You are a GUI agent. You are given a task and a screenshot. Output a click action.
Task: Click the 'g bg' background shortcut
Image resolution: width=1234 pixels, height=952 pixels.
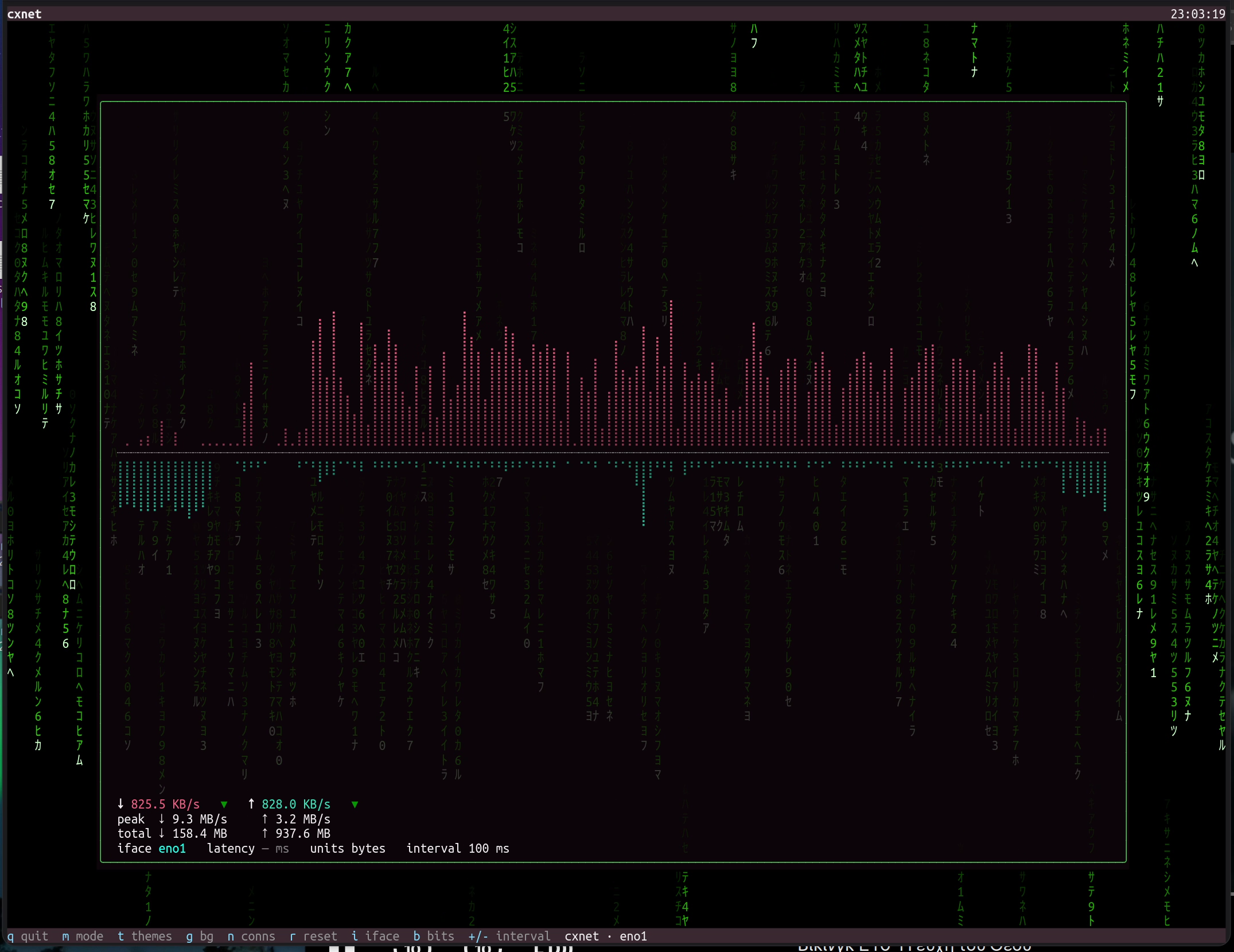pyautogui.click(x=200, y=936)
